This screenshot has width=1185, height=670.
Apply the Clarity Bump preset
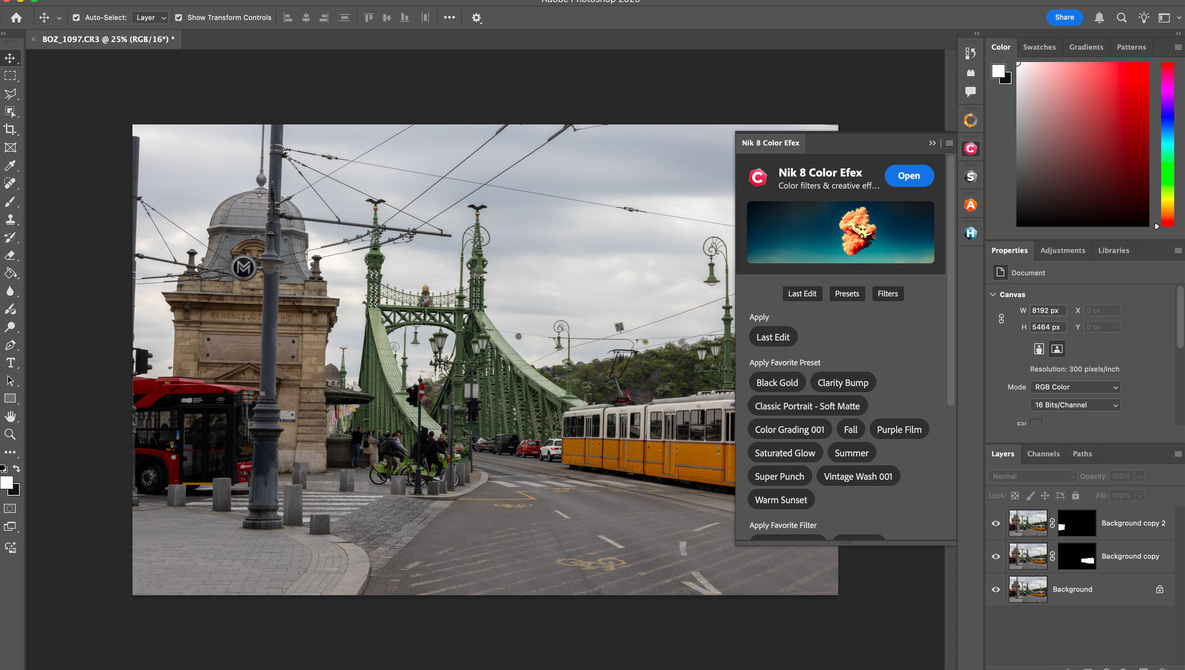(843, 383)
